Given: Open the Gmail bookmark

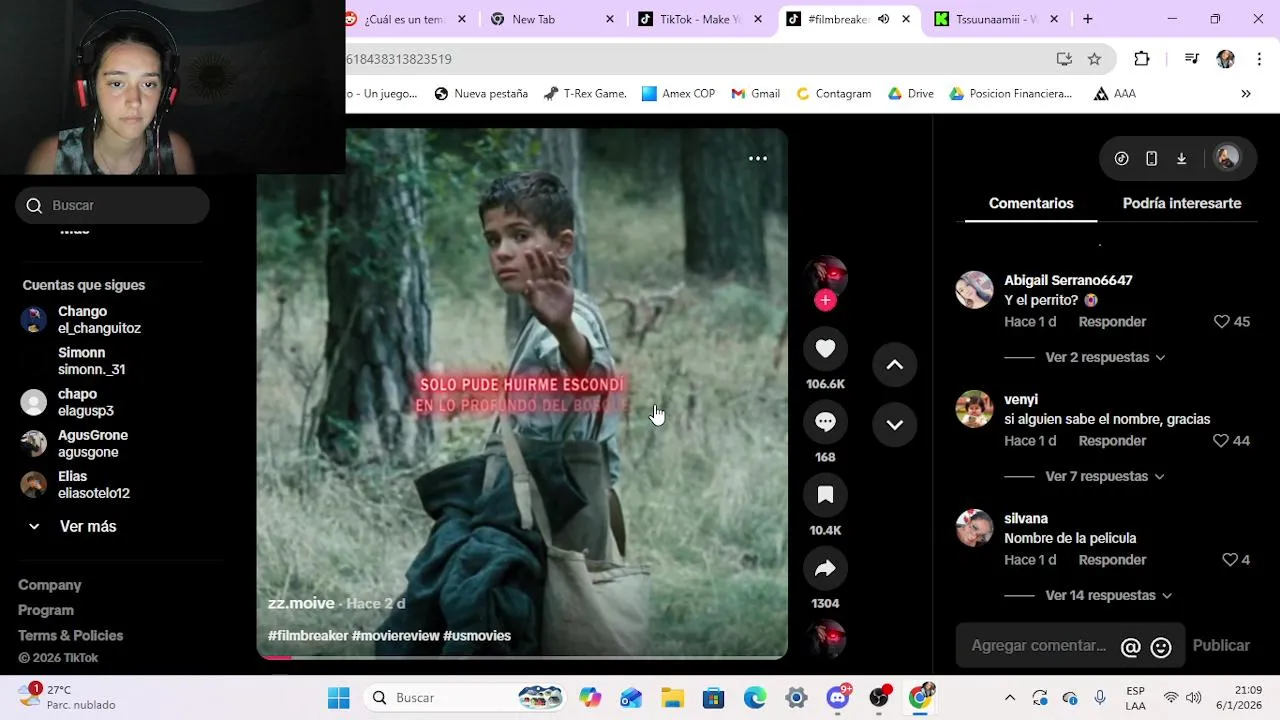Looking at the screenshot, I should coord(755,94).
